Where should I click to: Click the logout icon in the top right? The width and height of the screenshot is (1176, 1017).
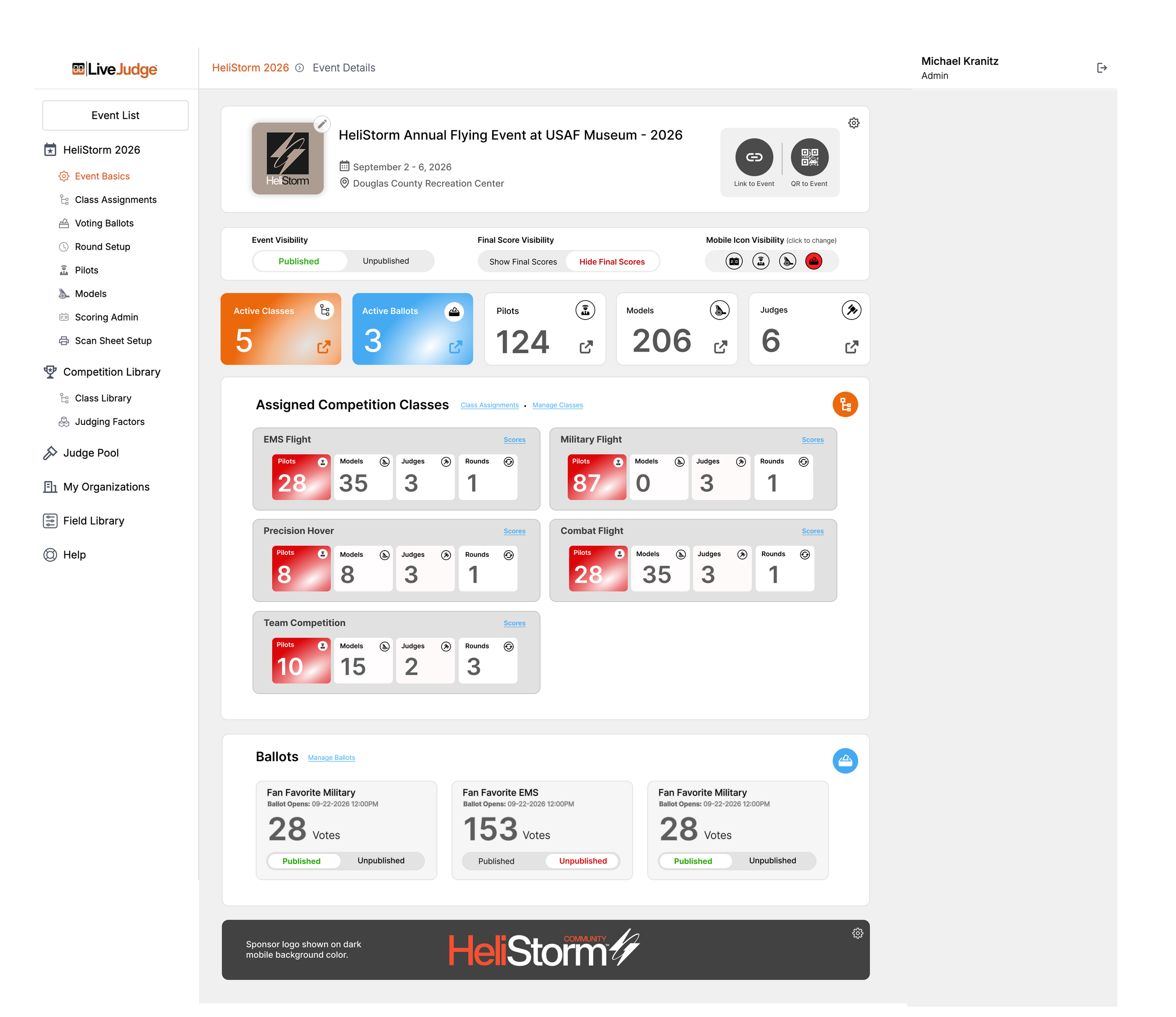(1102, 68)
